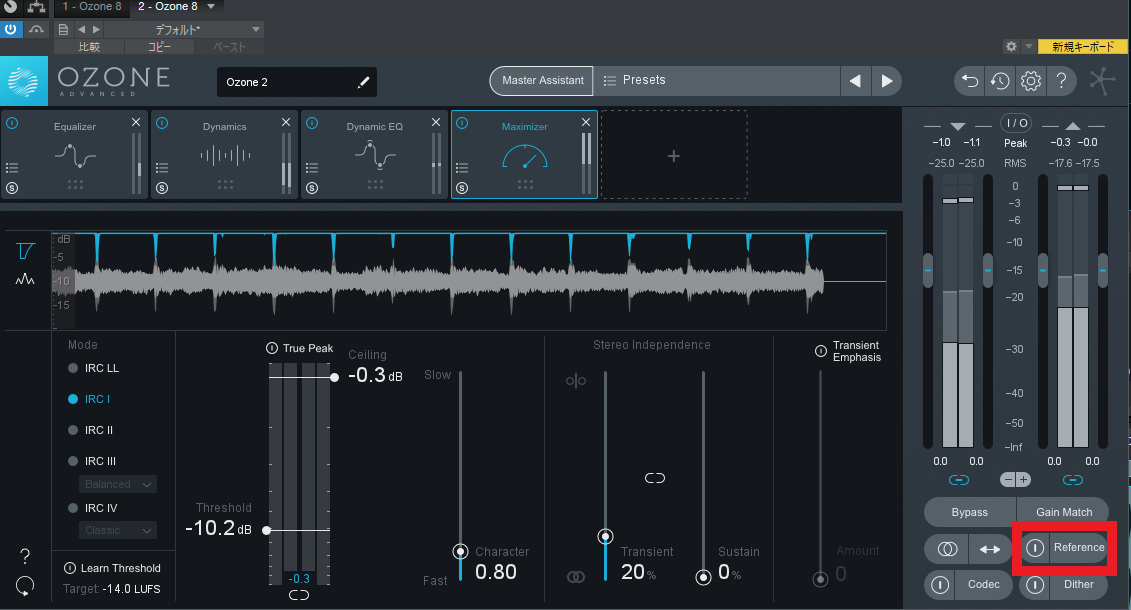Open Maximizer help question mark below the mode list
1131x610 pixels.
pos(25,556)
